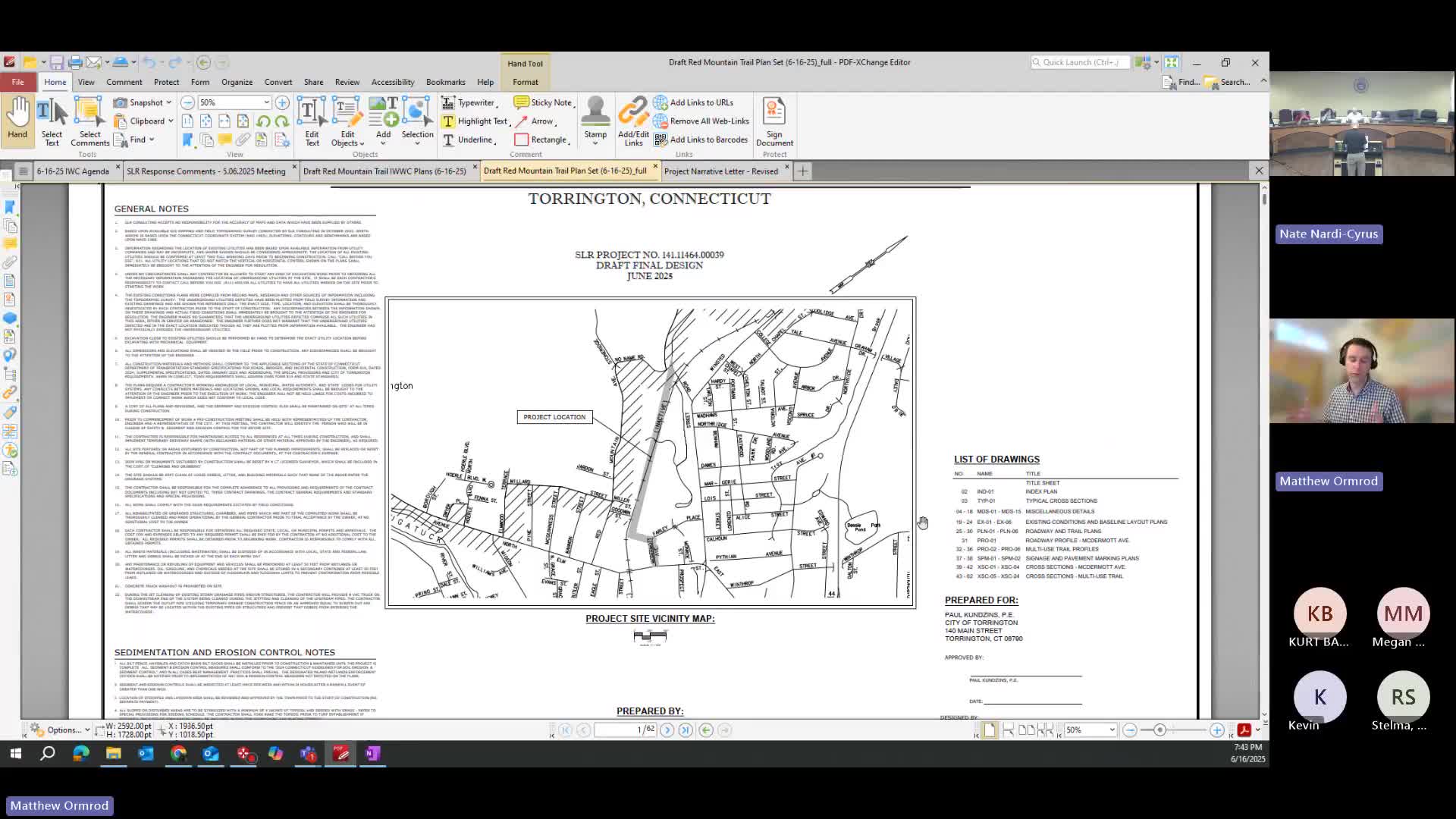This screenshot has height=819, width=1456.
Task: Click Sign Document icon
Action: (x=774, y=121)
